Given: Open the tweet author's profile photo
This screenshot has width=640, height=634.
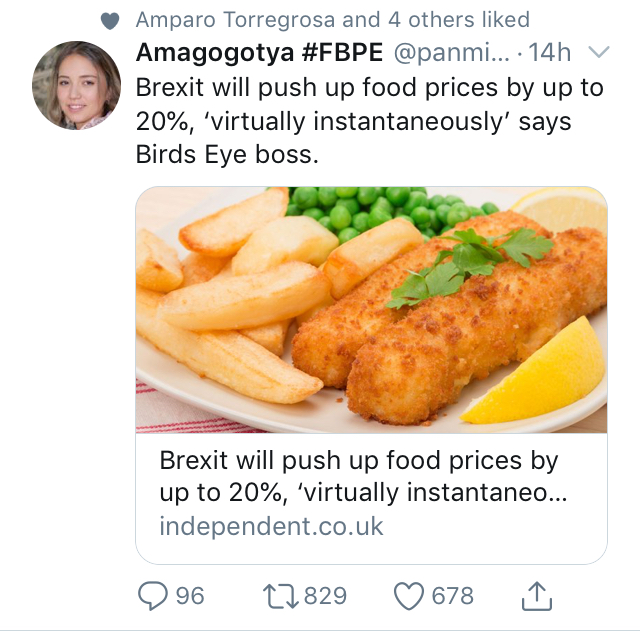Looking at the screenshot, I should [x=77, y=85].
